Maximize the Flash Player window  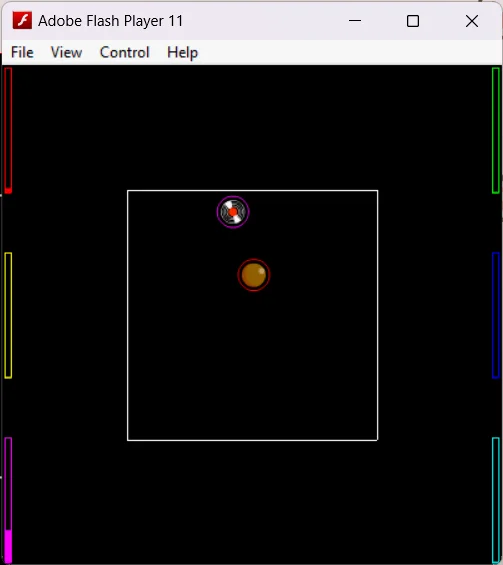click(x=413, y=21)
